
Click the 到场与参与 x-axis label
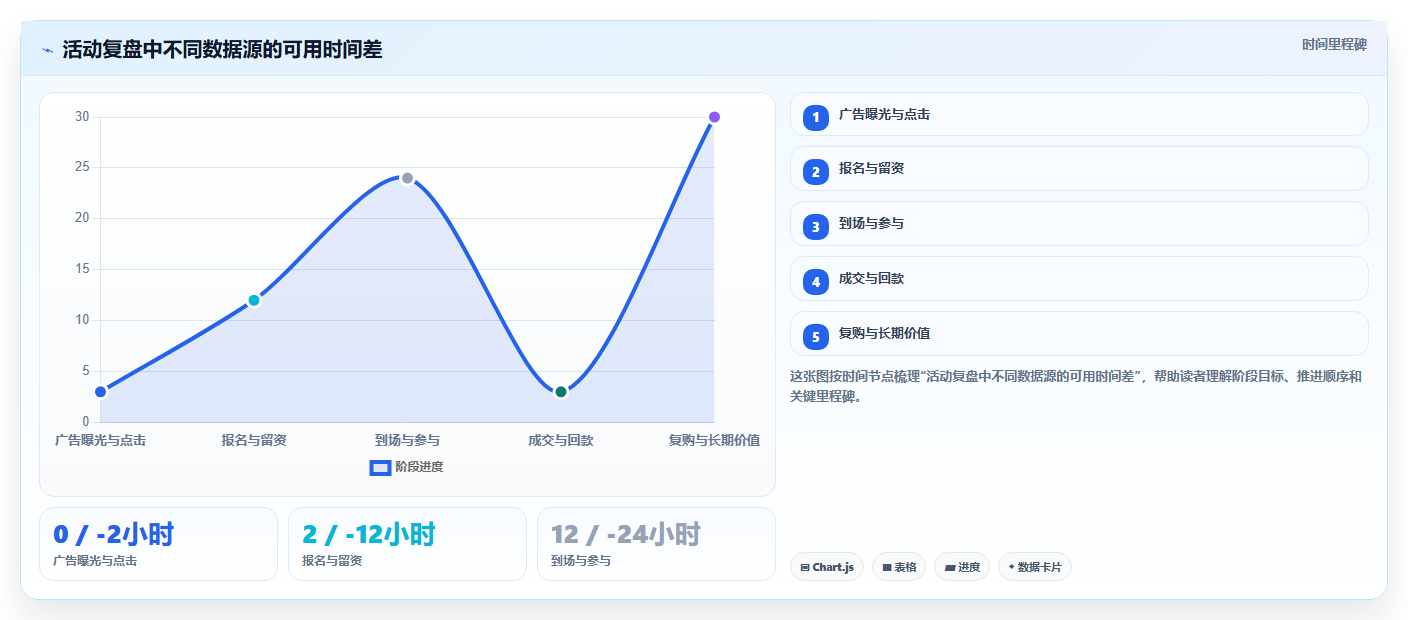407,440
